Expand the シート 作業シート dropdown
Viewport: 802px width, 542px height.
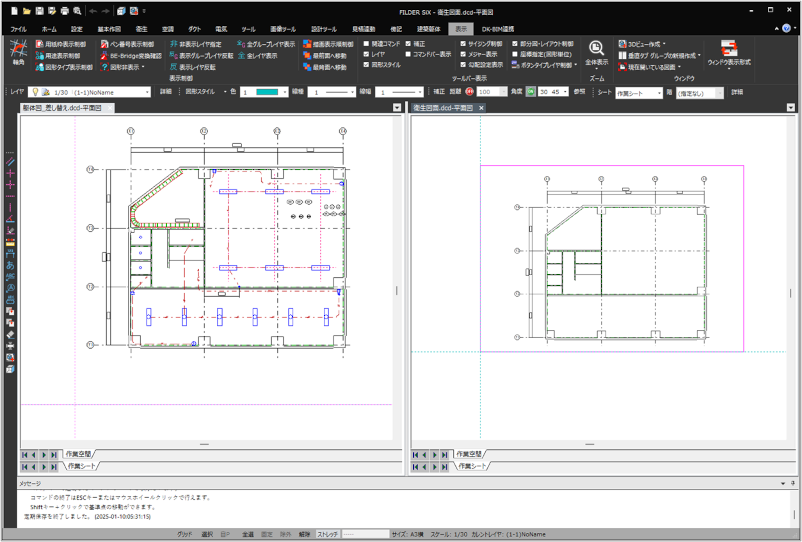[x=638, y=91]
